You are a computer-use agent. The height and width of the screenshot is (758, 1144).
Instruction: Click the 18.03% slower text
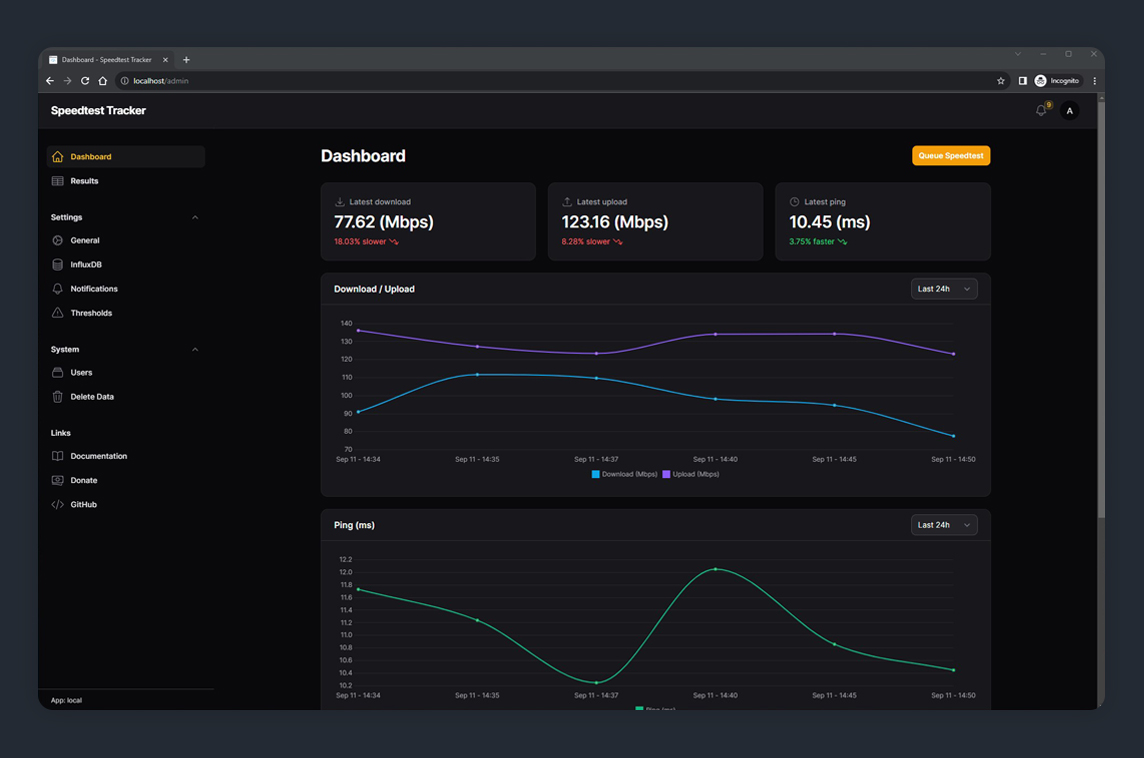[x=360, y=241]
